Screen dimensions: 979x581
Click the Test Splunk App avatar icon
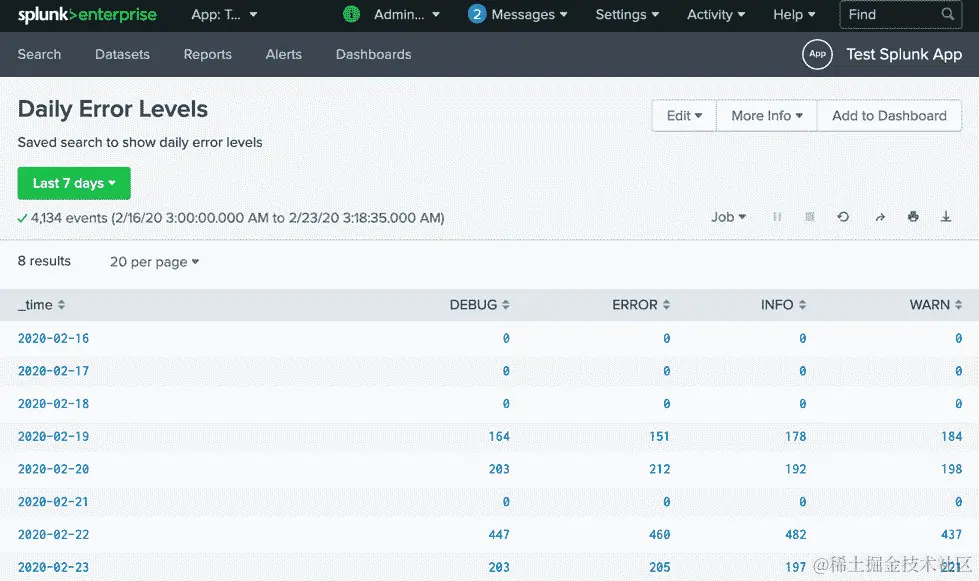point(817,55)
